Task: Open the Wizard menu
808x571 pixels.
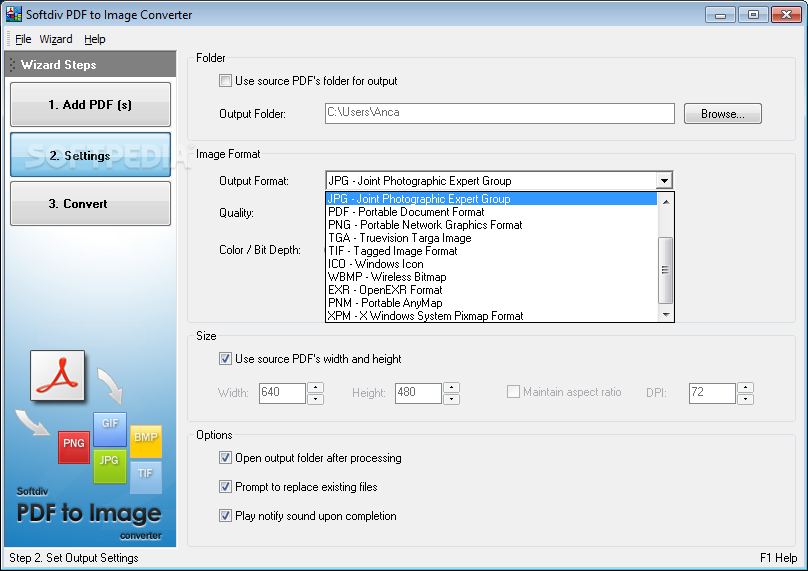Action: tap(56, 39)
